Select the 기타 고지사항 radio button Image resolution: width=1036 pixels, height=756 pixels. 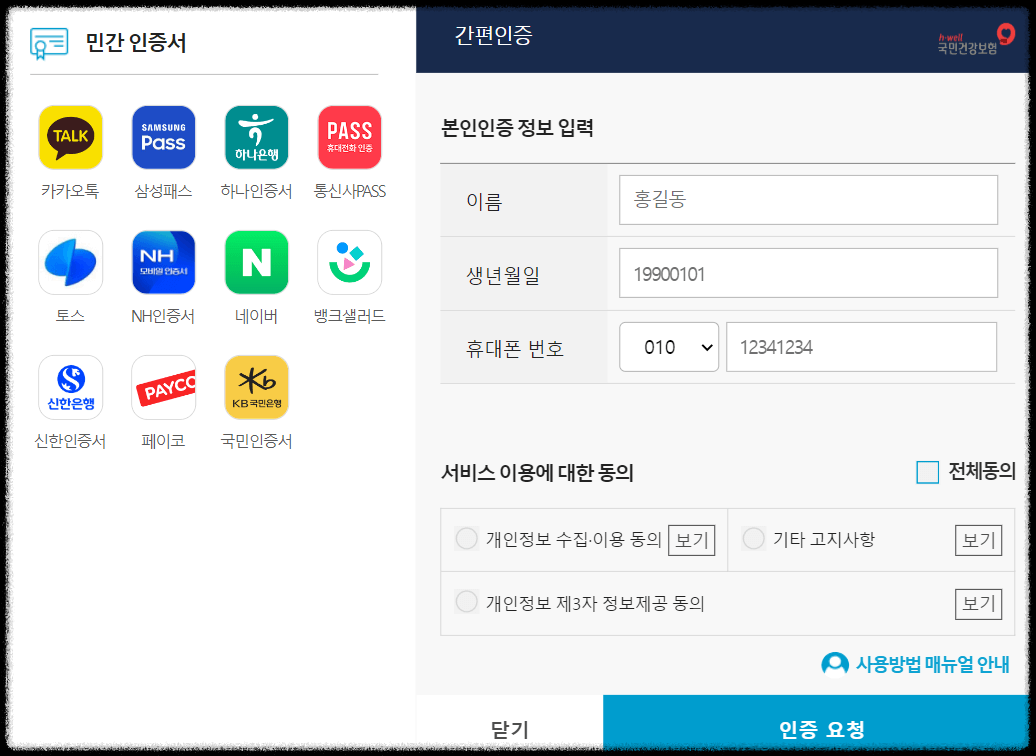[753, 538]
